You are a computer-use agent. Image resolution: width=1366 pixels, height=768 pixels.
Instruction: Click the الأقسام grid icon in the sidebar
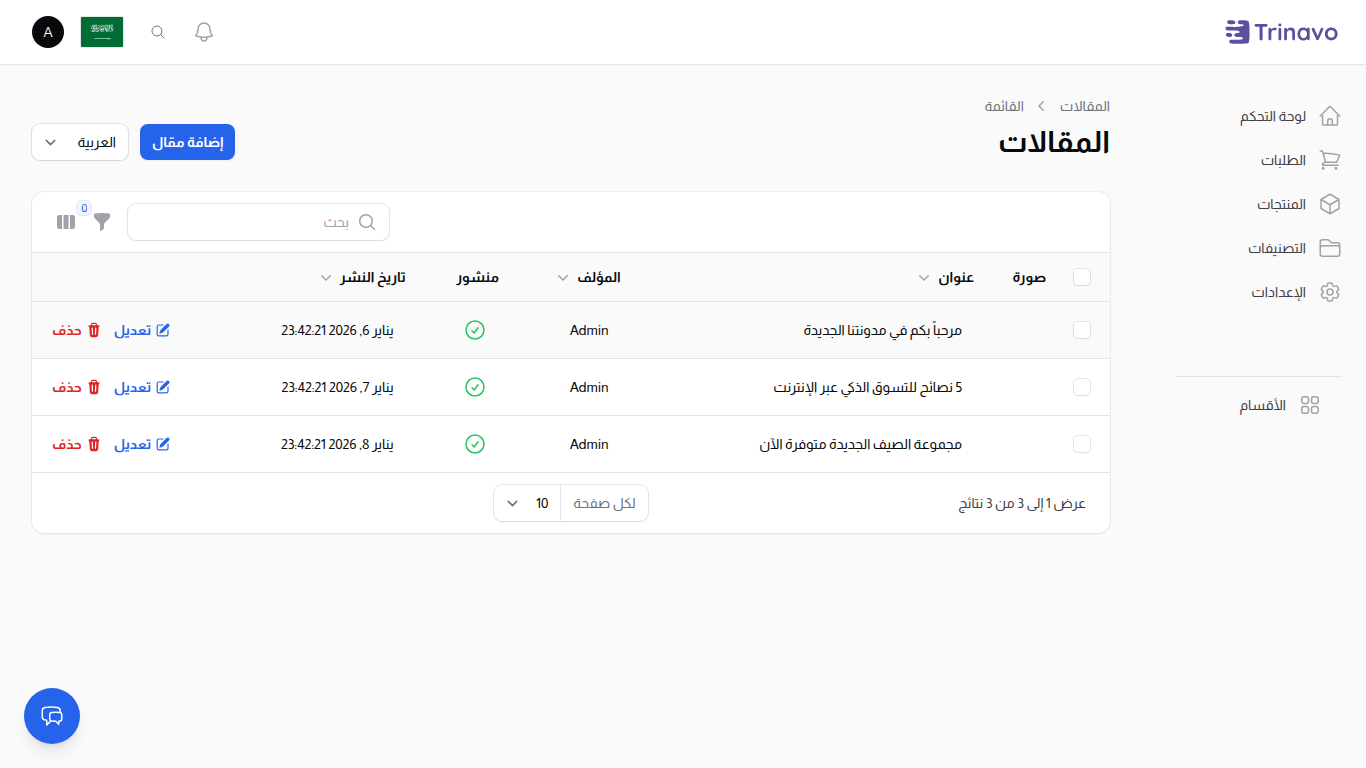[1310, 405]
